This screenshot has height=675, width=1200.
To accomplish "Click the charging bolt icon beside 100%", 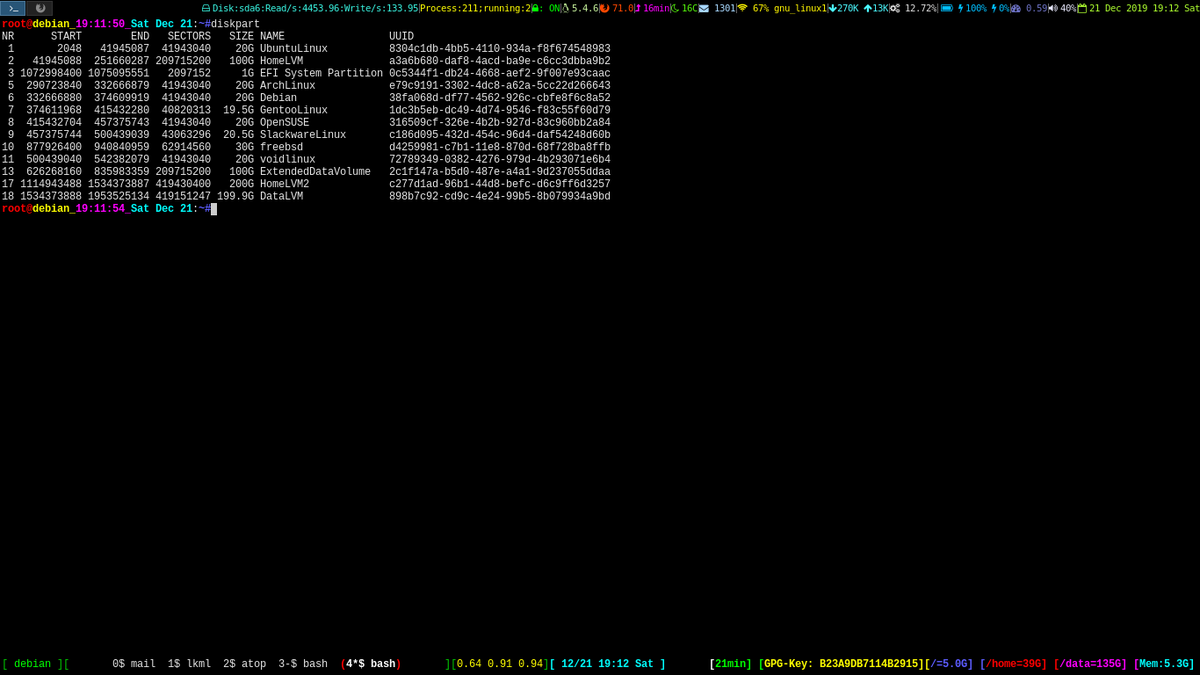I will 961,8.
